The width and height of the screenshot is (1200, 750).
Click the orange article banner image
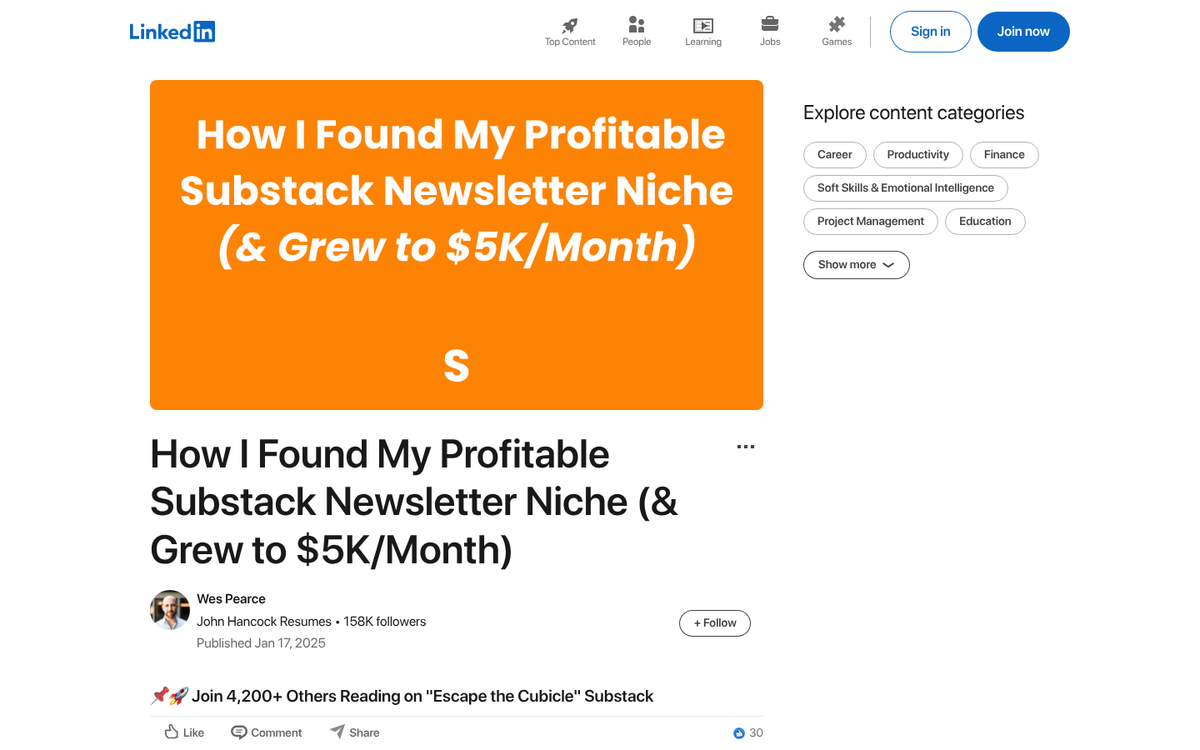[x=456, y=245]
